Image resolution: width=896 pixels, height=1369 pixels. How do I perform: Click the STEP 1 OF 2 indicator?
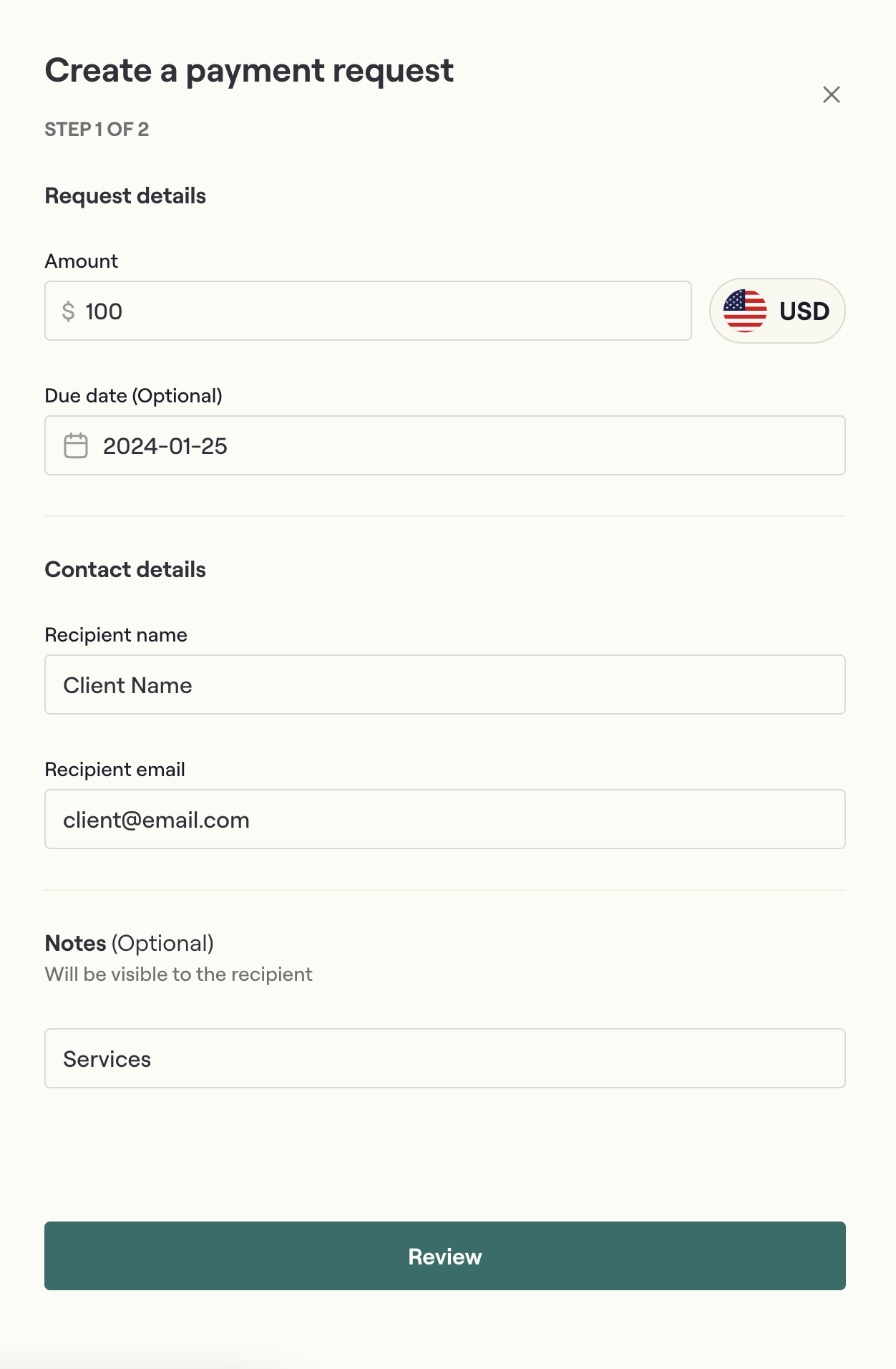[x=97, y=130]
